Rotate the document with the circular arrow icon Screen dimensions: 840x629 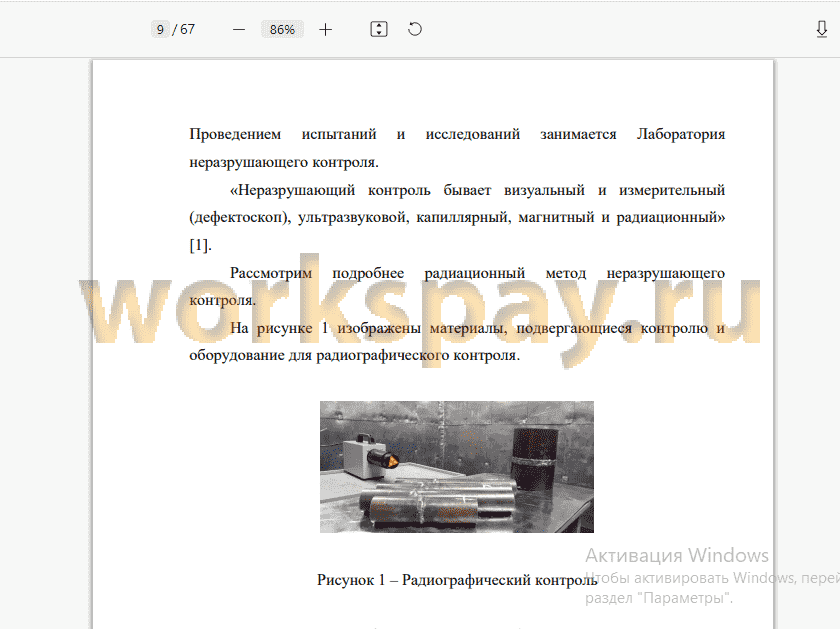click(415, 29)
